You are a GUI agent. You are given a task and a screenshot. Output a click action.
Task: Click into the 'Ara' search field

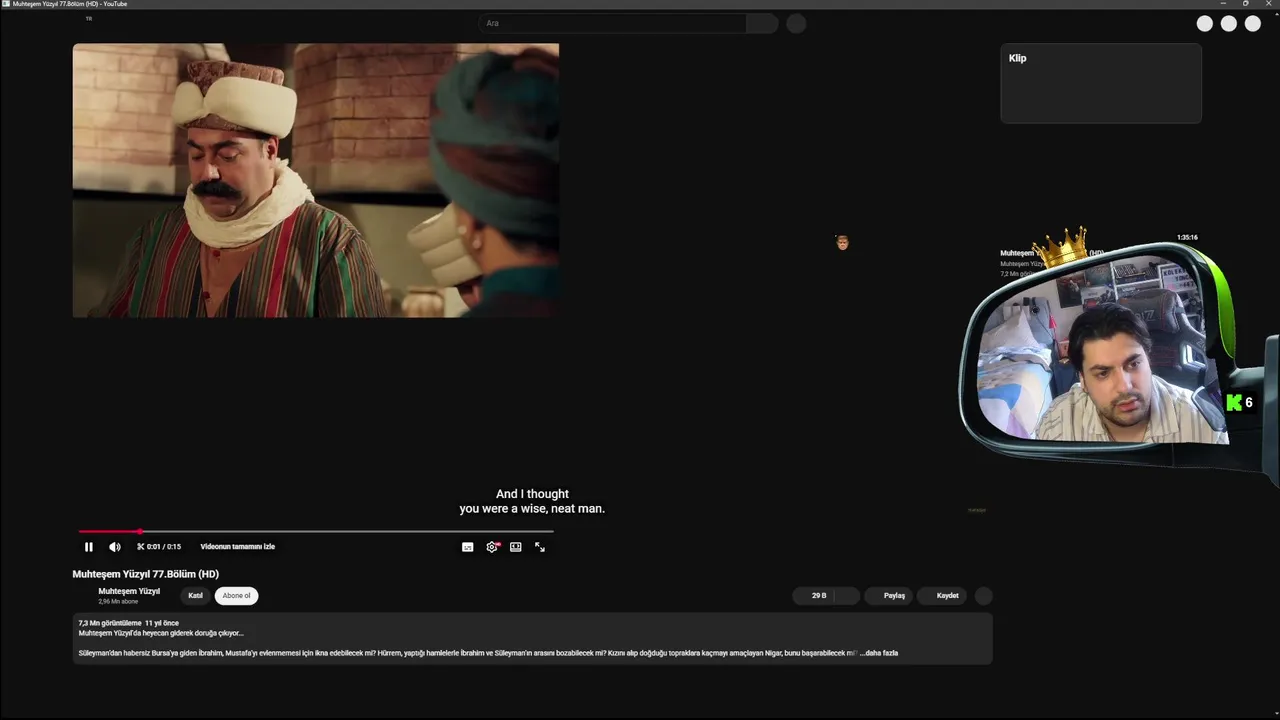pos(612,23)
